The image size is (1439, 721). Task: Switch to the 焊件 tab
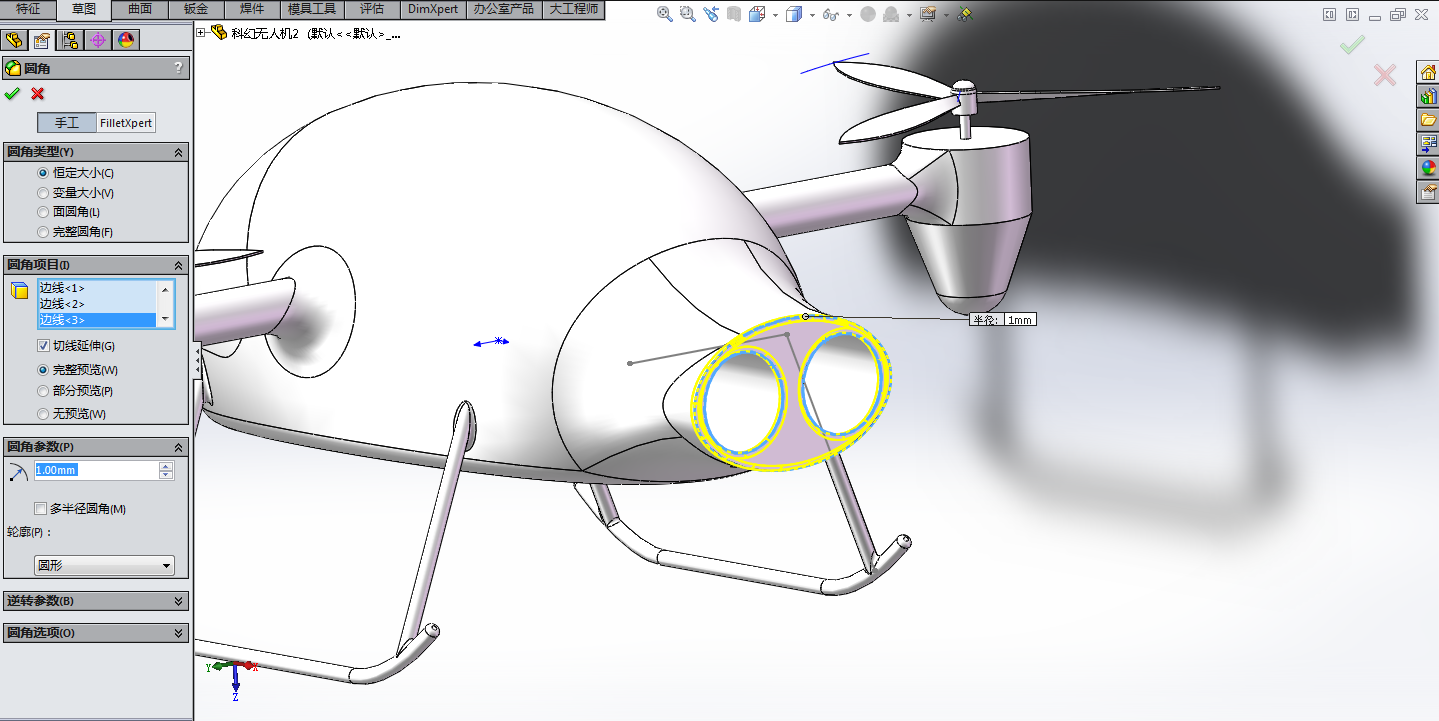click(x=252, y=9)
